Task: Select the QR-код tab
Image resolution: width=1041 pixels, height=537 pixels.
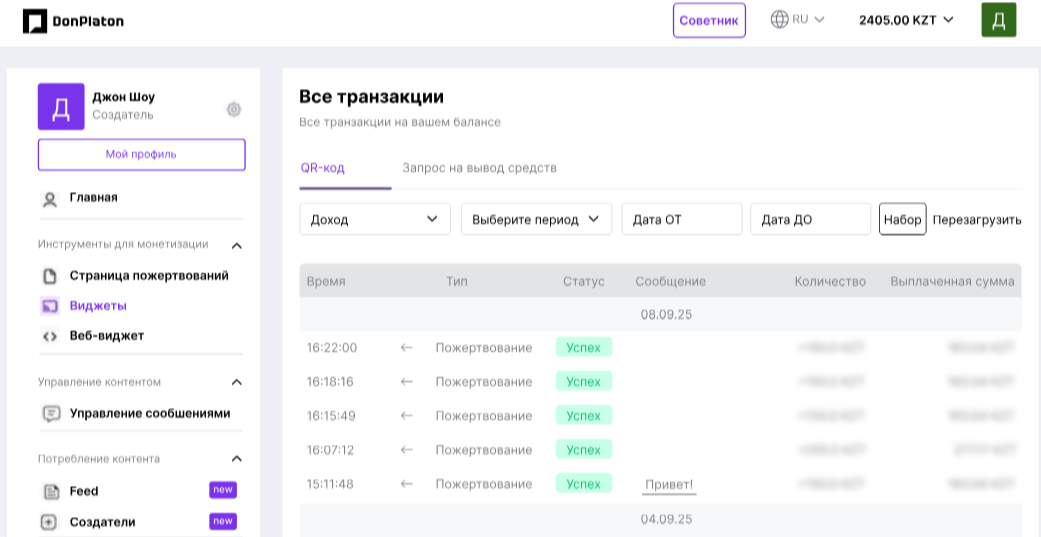Action: pos(323,168)
